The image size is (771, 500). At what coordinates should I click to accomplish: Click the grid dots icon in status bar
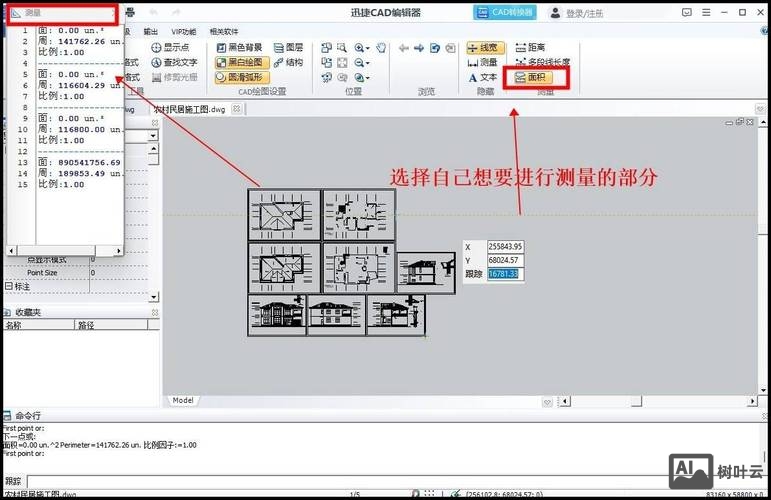tap(429, 494)
